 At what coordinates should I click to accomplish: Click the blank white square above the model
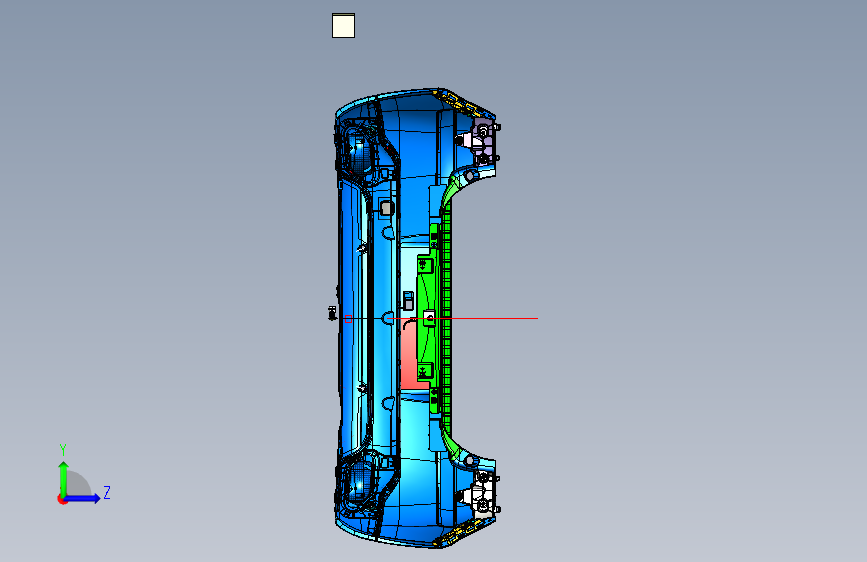click(343, 25)
